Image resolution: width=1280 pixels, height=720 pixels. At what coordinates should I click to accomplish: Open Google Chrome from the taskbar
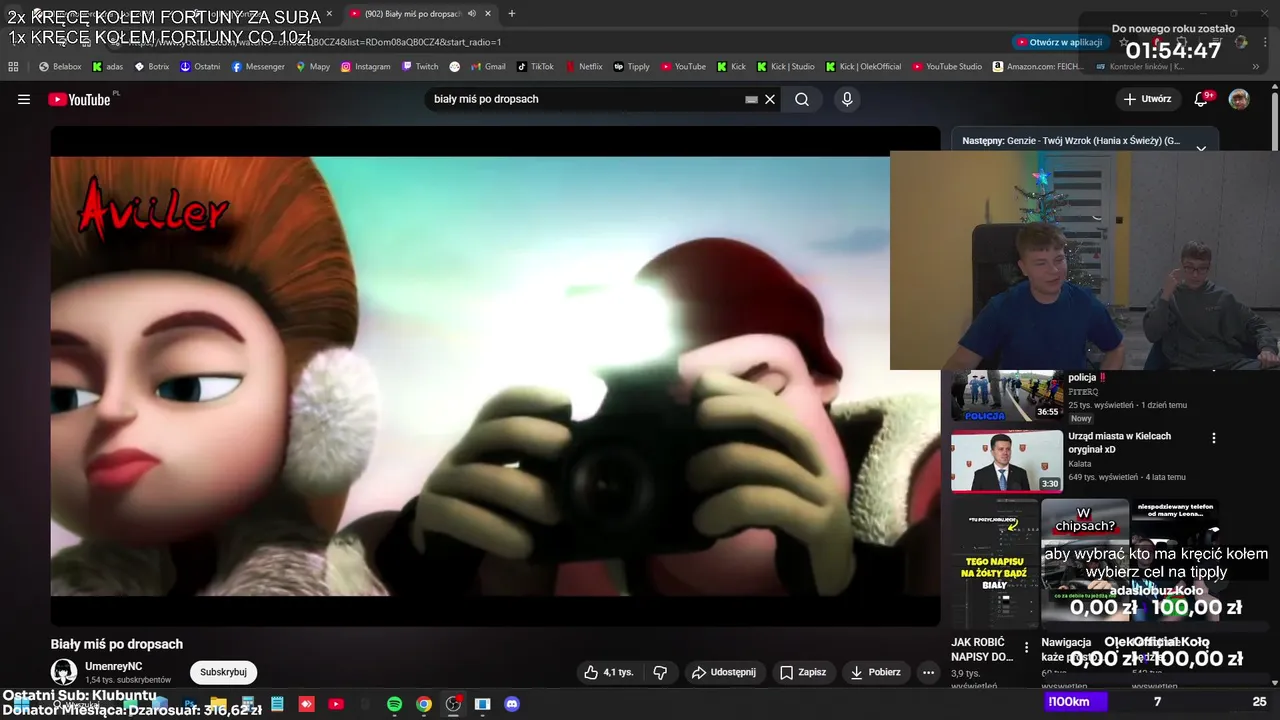[424, 704]
